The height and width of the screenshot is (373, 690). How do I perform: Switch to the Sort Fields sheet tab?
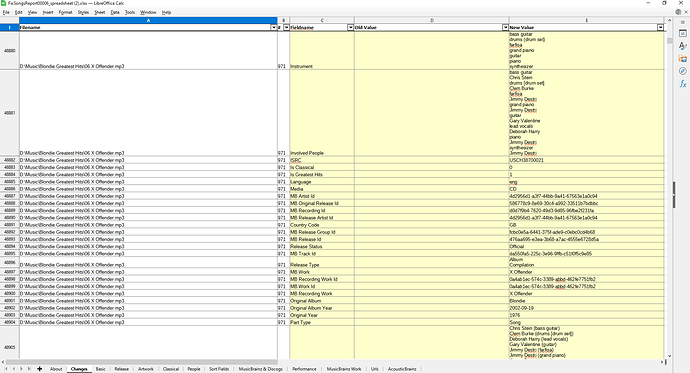coord(219,369)
